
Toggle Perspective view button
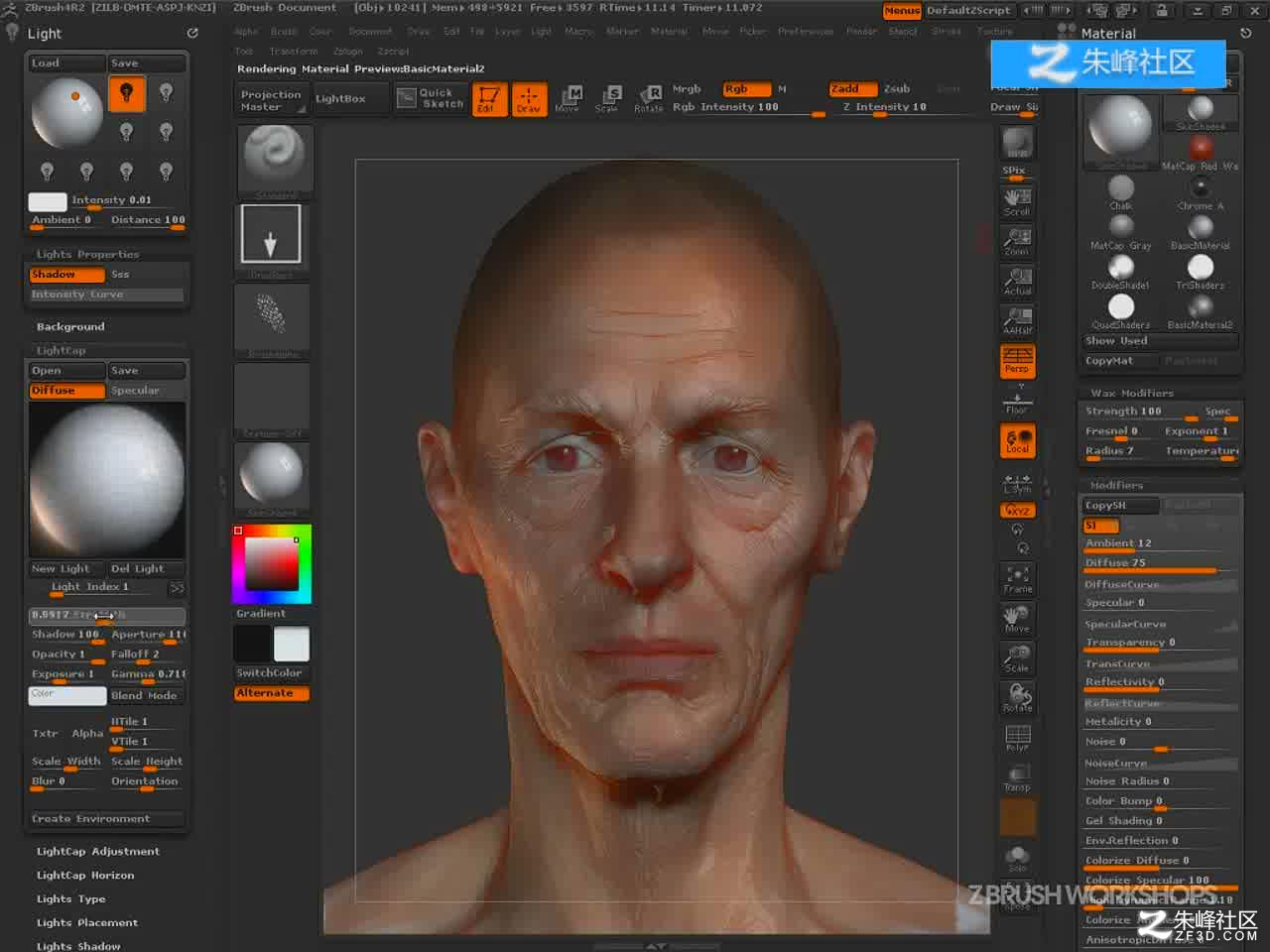(1017, 361)
